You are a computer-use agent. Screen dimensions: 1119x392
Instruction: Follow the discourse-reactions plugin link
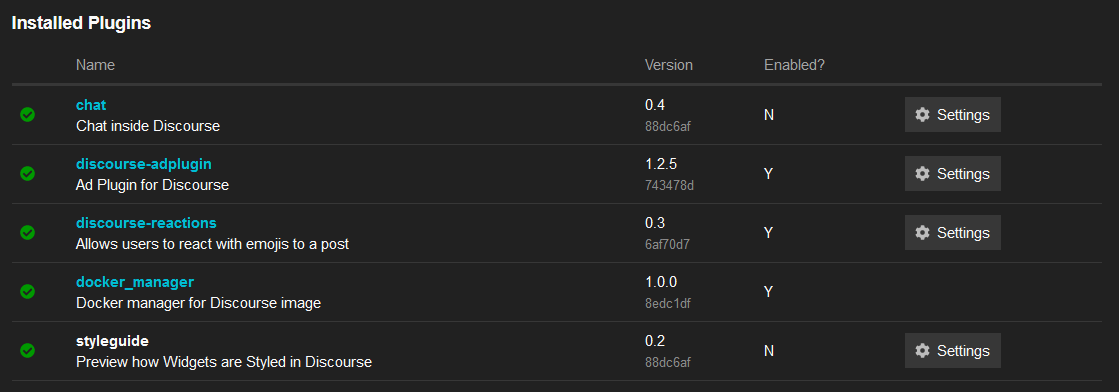[146, 223]
